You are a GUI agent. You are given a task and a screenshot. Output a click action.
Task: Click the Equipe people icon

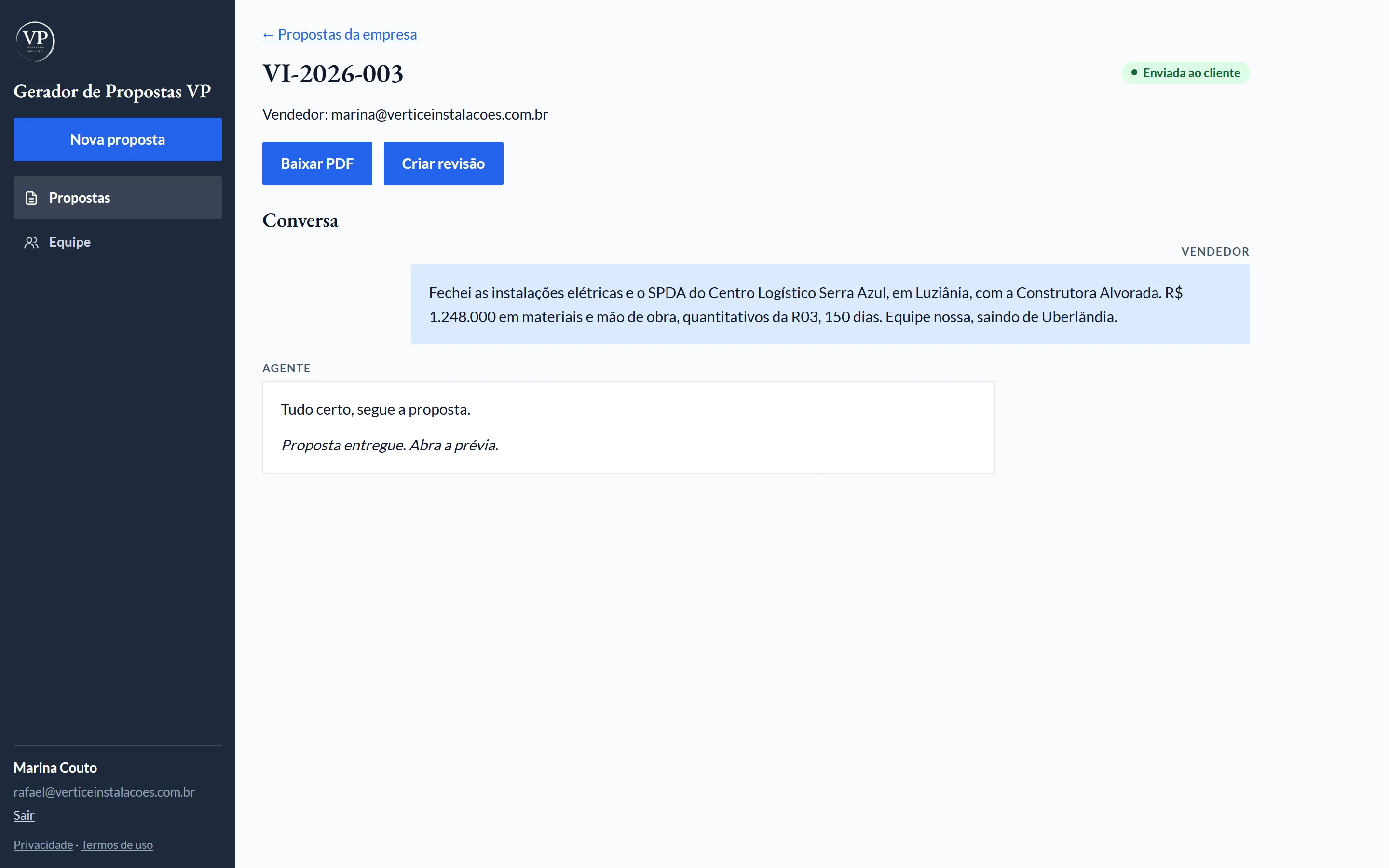click(31, 242)
